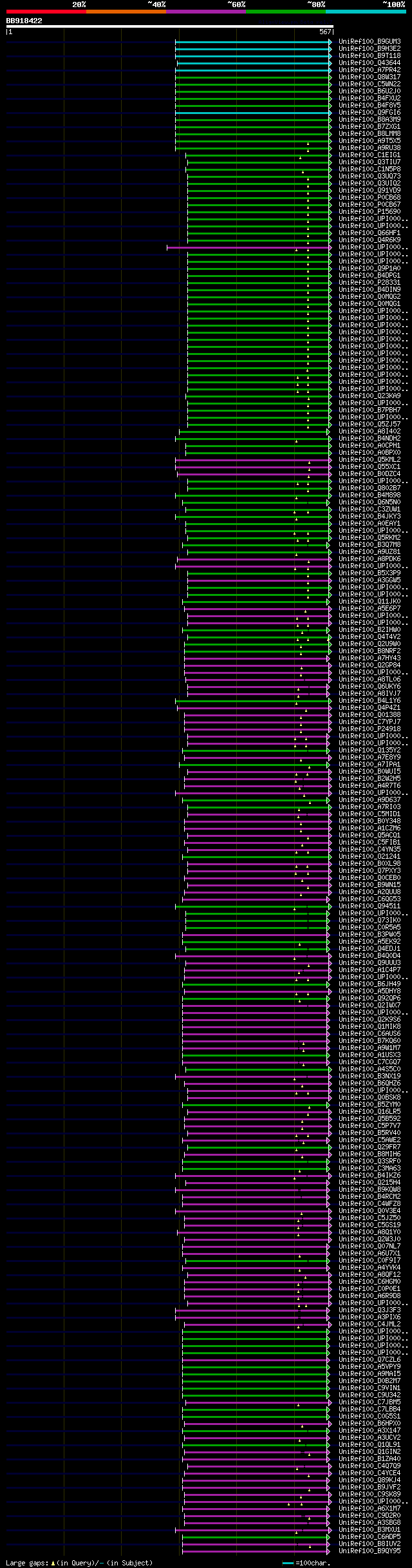Open hit UniRef100_B9T118

370,56
